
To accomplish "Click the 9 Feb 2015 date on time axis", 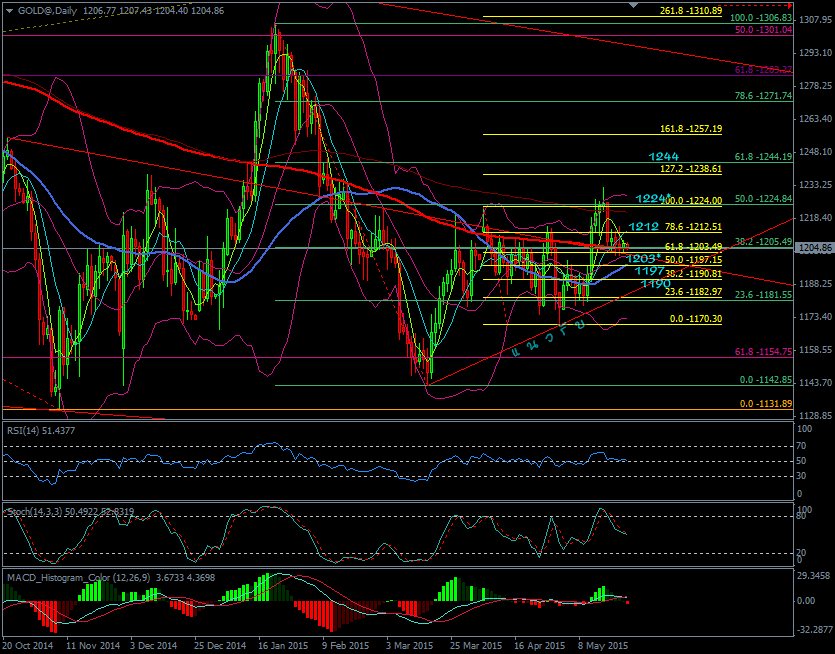I will (x=348, y=645).
